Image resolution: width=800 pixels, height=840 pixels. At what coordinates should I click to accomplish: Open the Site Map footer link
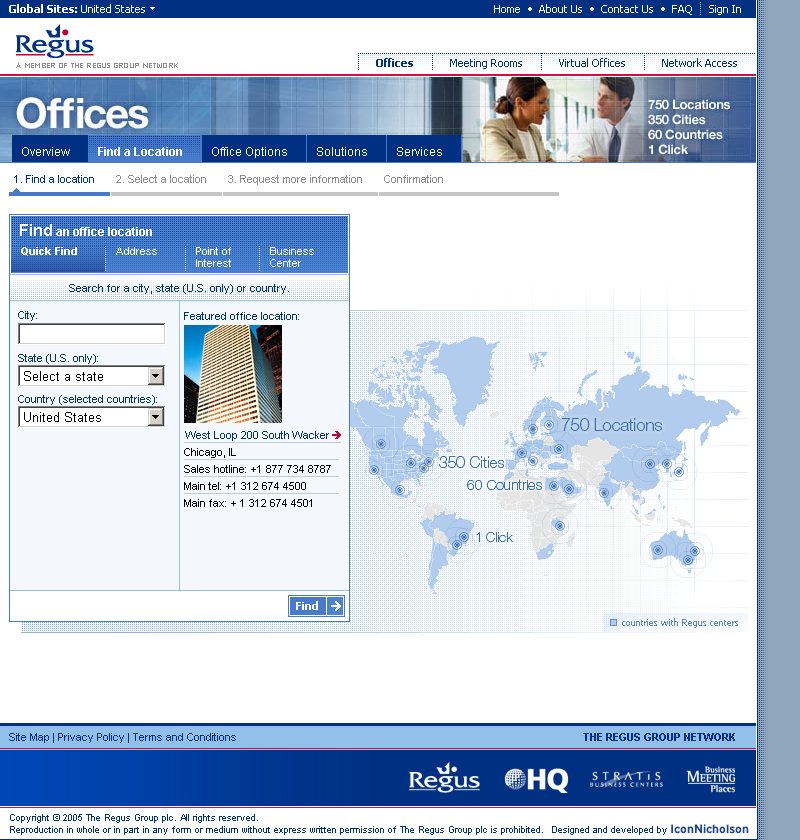pos(28,737)
